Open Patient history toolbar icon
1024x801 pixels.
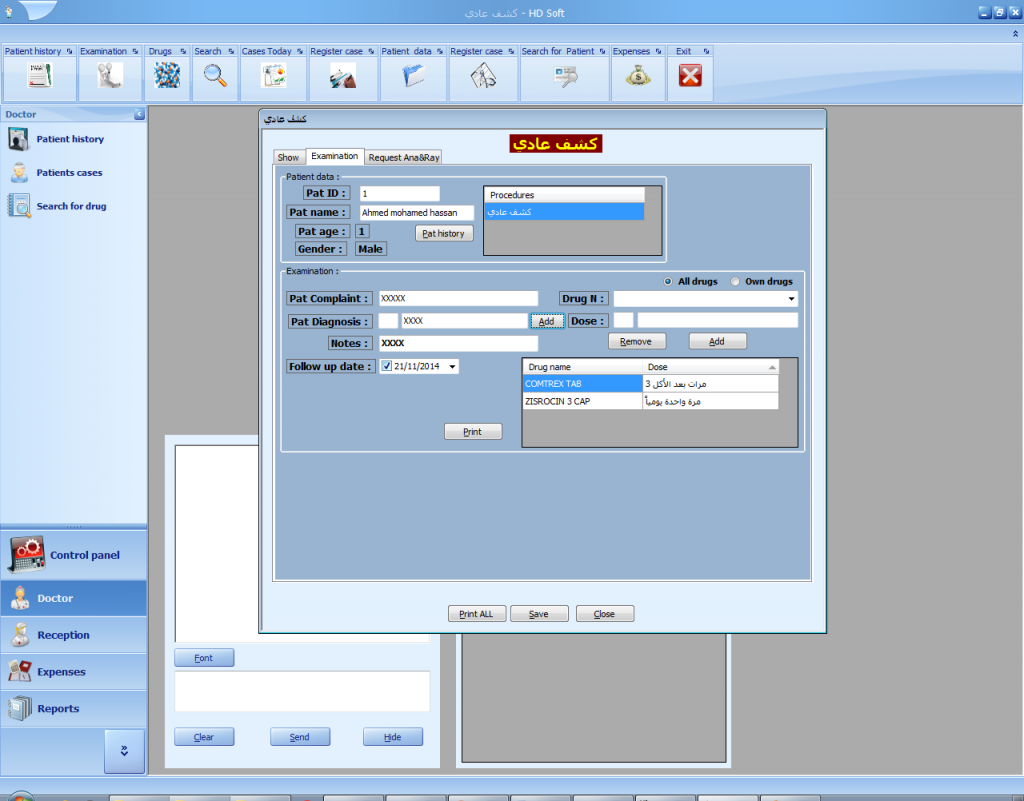[39, 76]
